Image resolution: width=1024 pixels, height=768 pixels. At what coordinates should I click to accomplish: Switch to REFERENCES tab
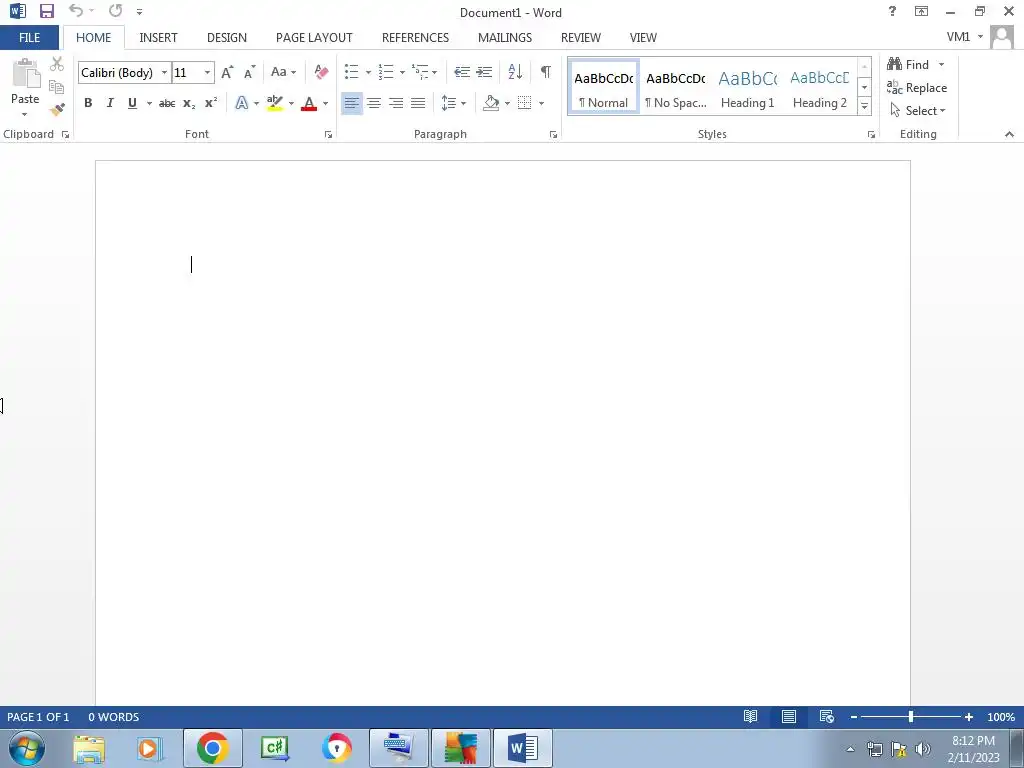415,38
